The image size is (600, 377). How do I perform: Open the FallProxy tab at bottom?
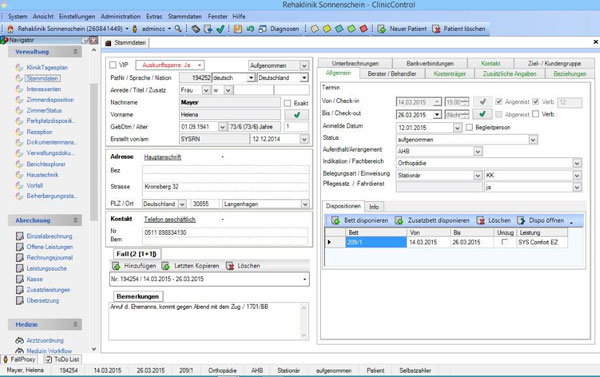(19, 359)
